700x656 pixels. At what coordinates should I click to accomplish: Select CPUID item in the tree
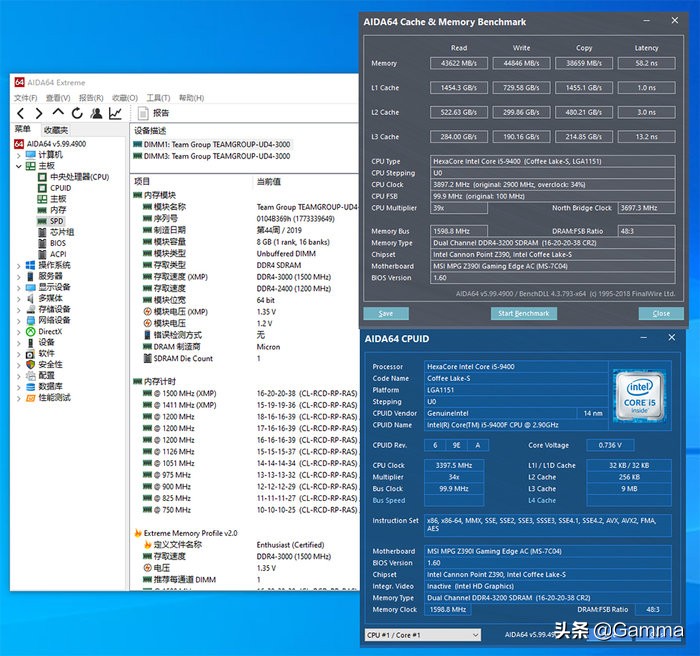(61, 187)
